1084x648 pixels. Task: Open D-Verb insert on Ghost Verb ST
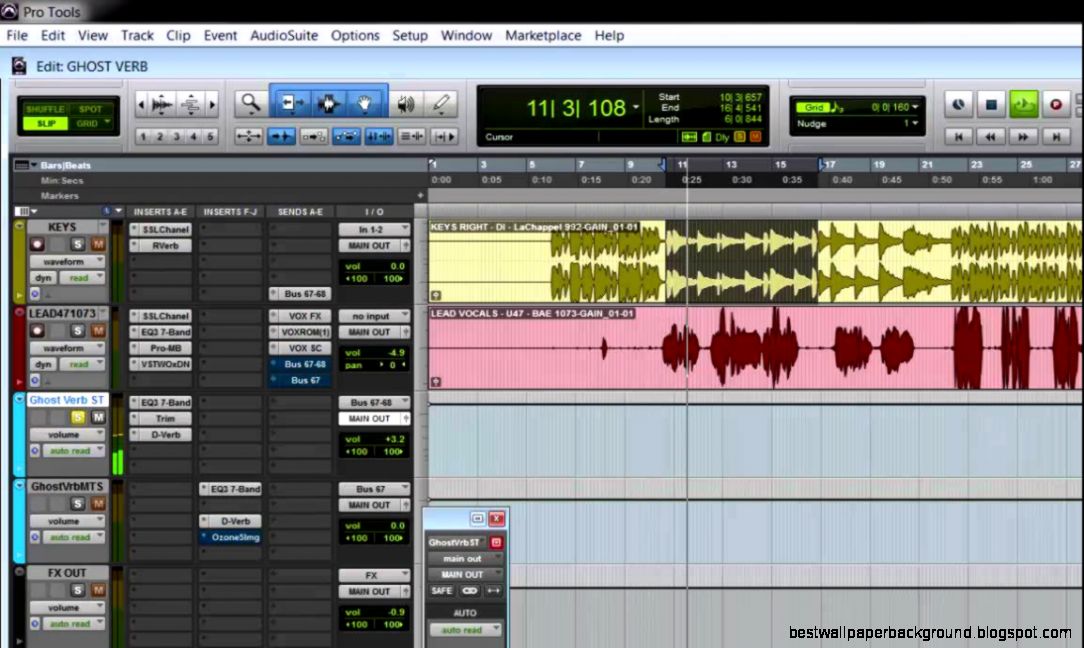[161, 434]
